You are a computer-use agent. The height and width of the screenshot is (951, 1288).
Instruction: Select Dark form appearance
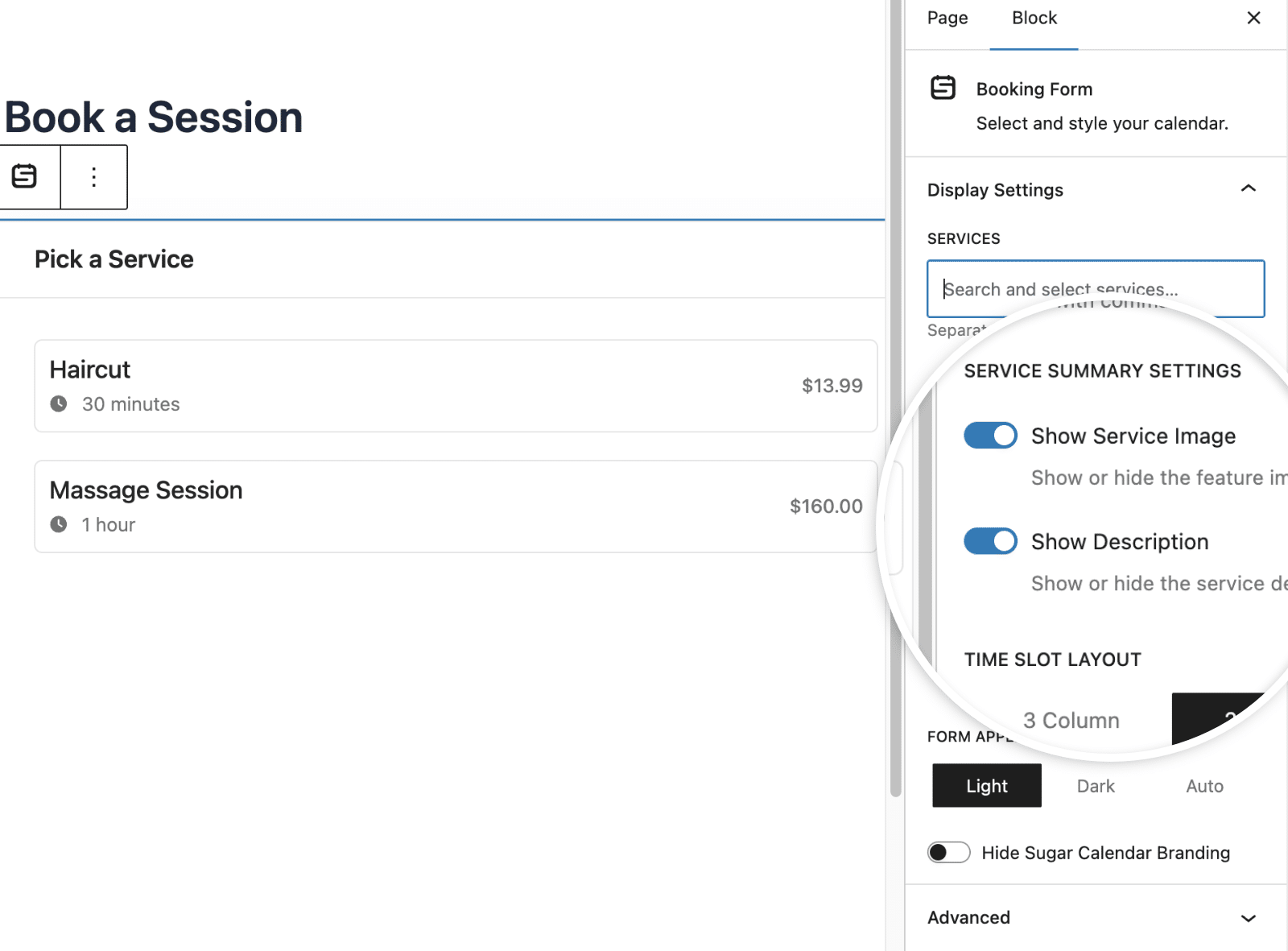1095,785
